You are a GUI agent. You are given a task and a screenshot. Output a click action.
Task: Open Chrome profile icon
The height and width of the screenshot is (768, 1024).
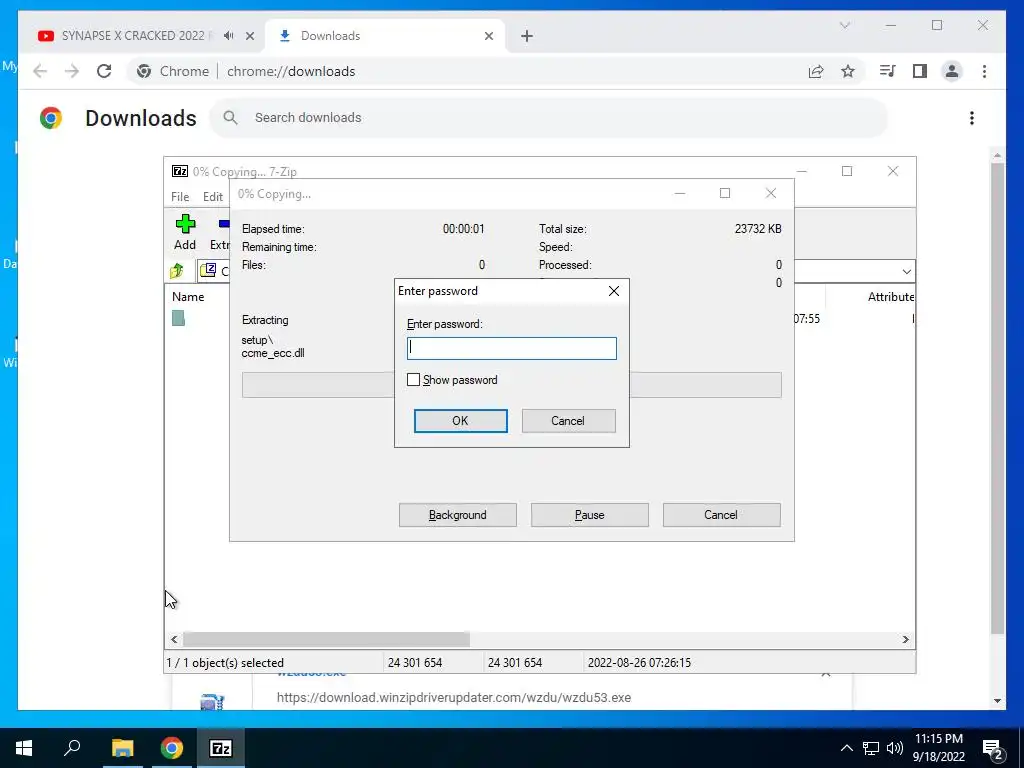952,71
